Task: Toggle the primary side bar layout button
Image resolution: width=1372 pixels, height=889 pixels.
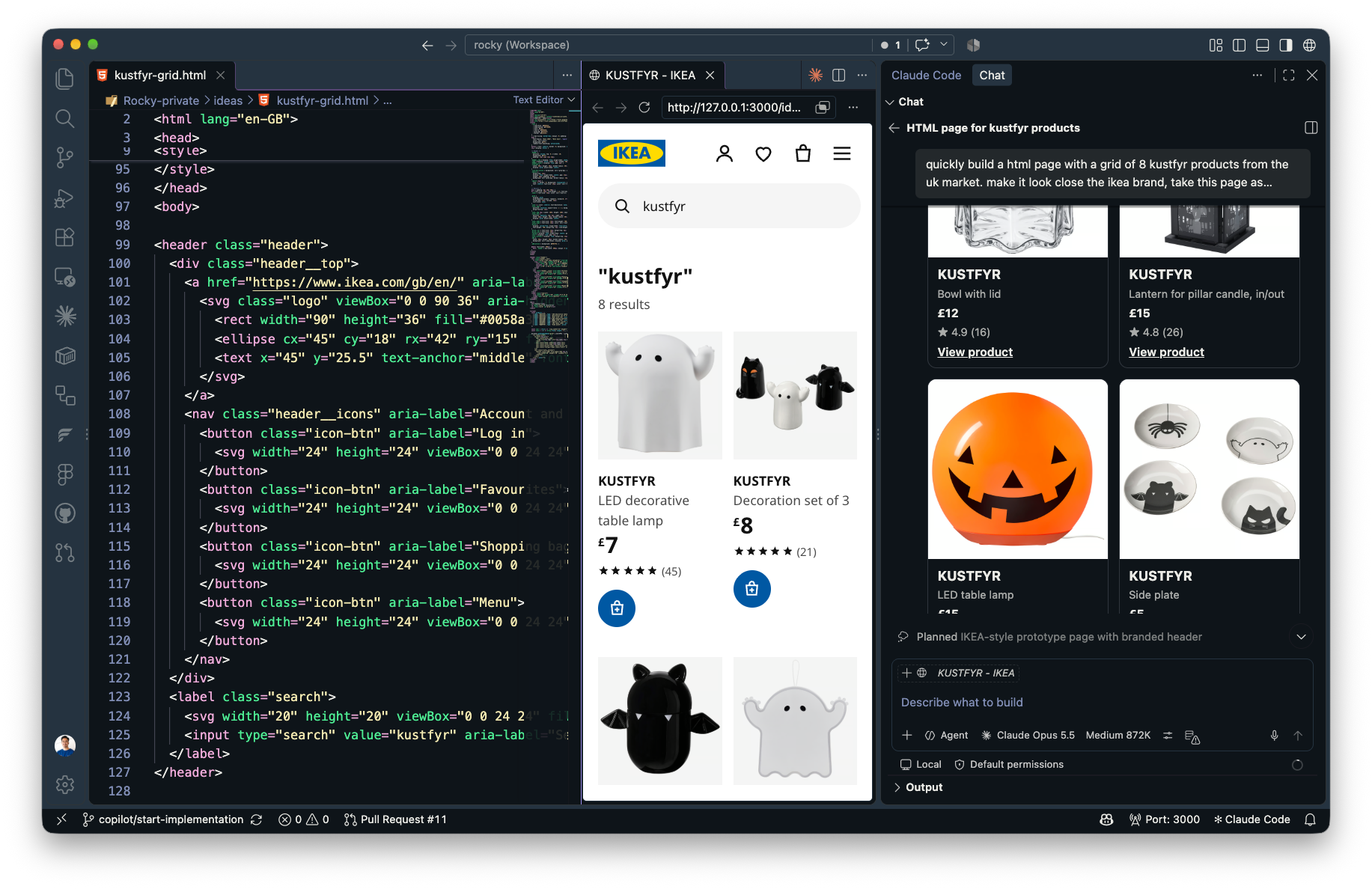Action: [x=1240, y=45]
